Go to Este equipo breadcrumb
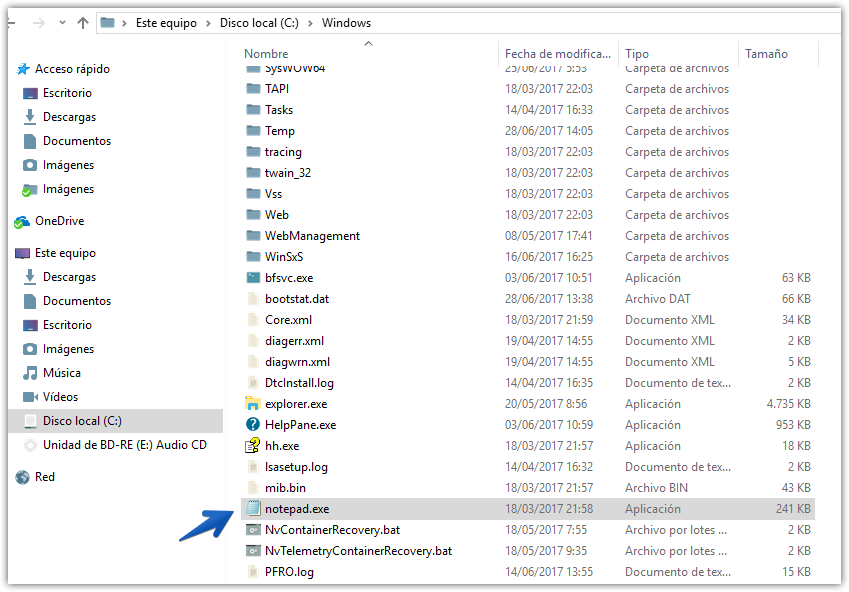This screenshot has height=592, width=849. click(166, 23)
